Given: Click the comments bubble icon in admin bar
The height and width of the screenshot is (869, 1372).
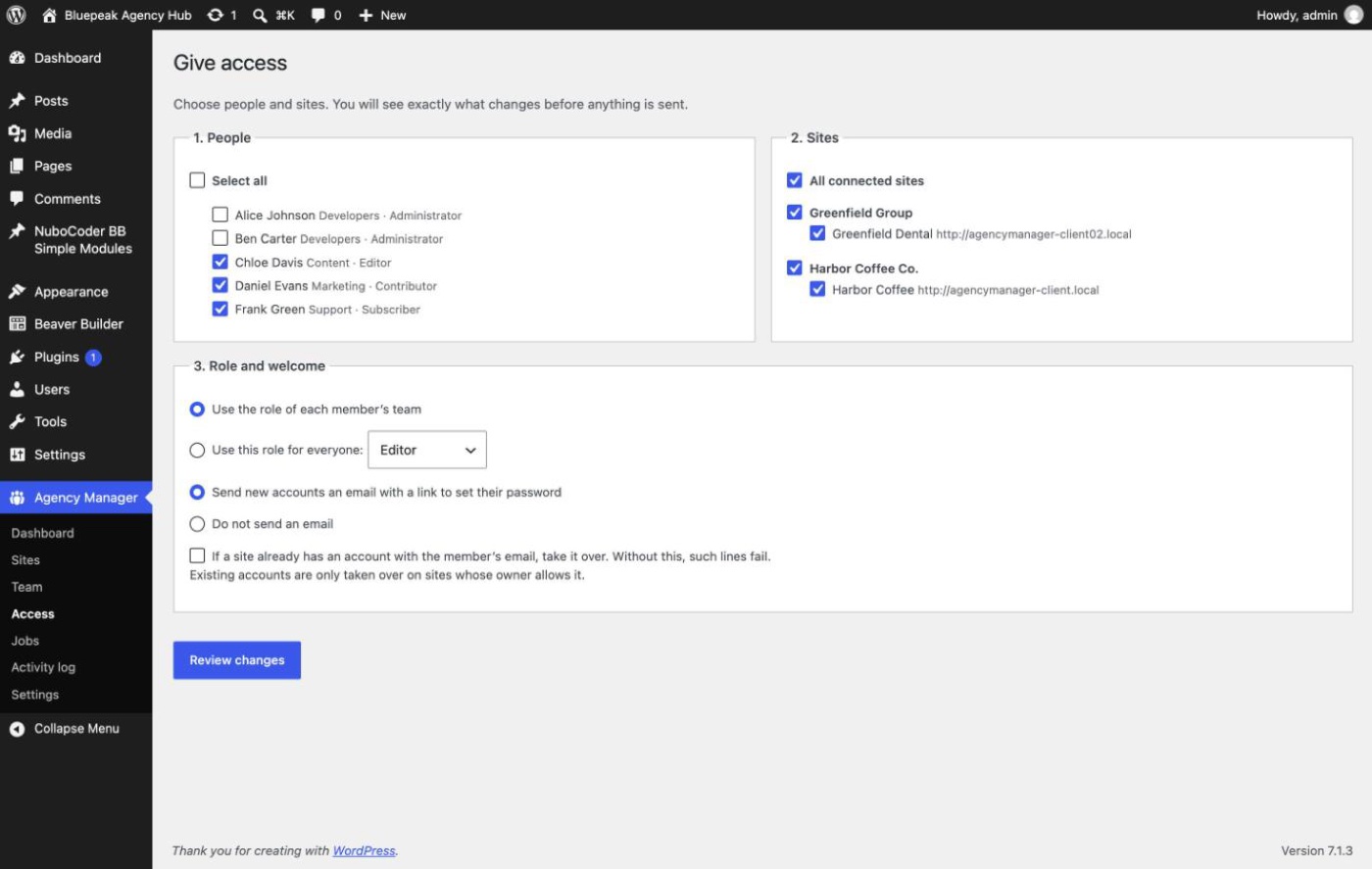Looking at the screenshot, I should [x=318, y=15].
